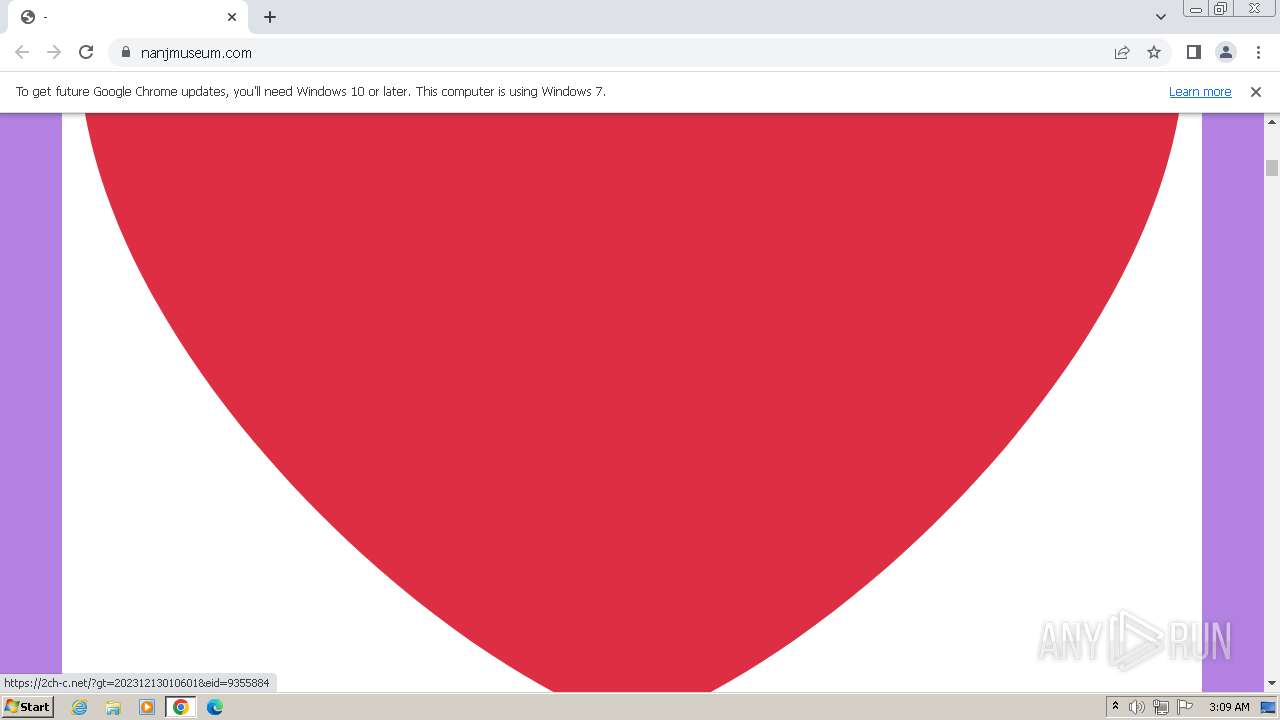Open the Windows Start menu
Image resolution: width=1280 pixels, height=720 pixels.
[x=27, y=706]
